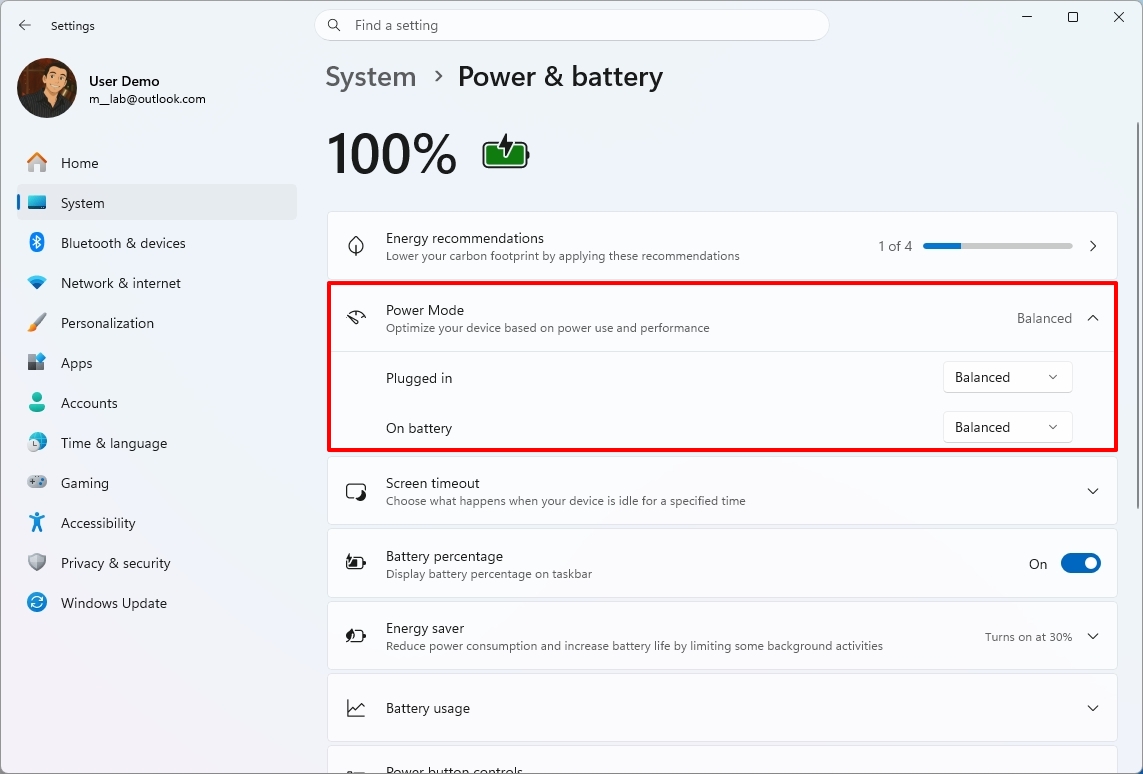
Task: Click "Lower your carbon footprint" description
Action: [x=562, y=256]
